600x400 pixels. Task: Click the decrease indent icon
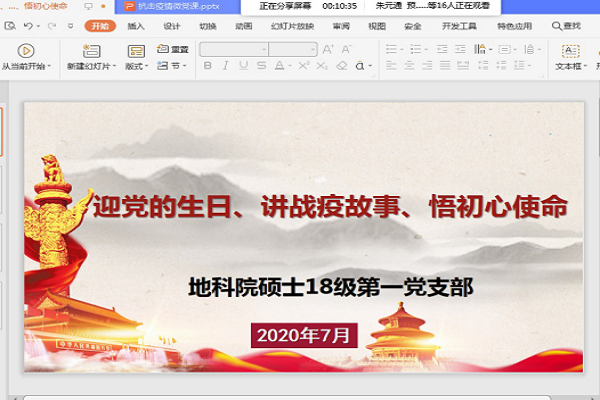click(442, 49)
